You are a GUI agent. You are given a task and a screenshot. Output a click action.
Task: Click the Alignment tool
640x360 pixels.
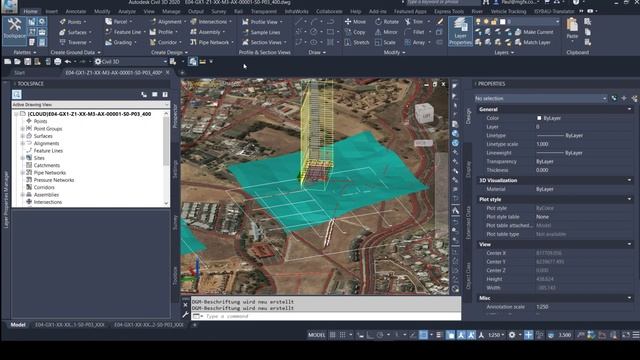point(167,22)
